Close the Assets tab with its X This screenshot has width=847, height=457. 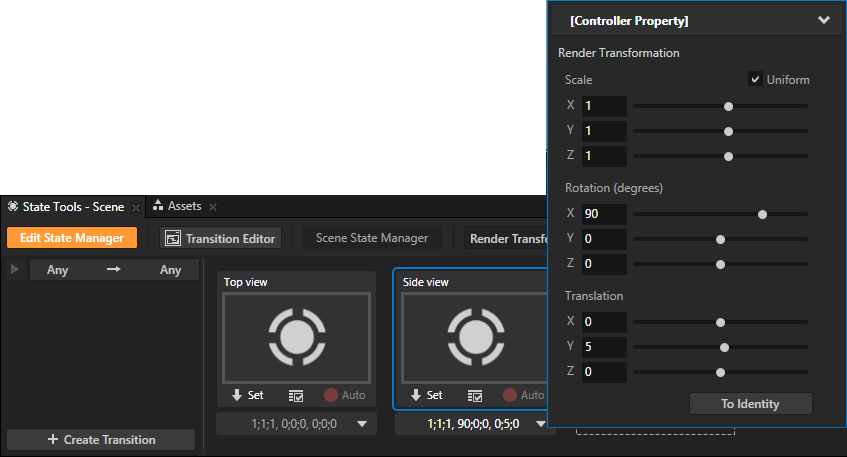[213, 207]
